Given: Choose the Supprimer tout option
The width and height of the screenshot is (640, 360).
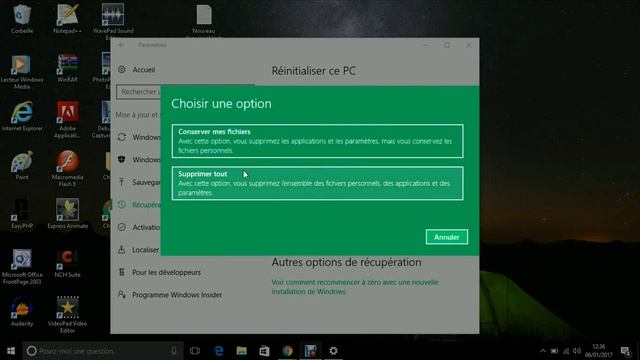Looking at the screenshot, I should point(318,183).
